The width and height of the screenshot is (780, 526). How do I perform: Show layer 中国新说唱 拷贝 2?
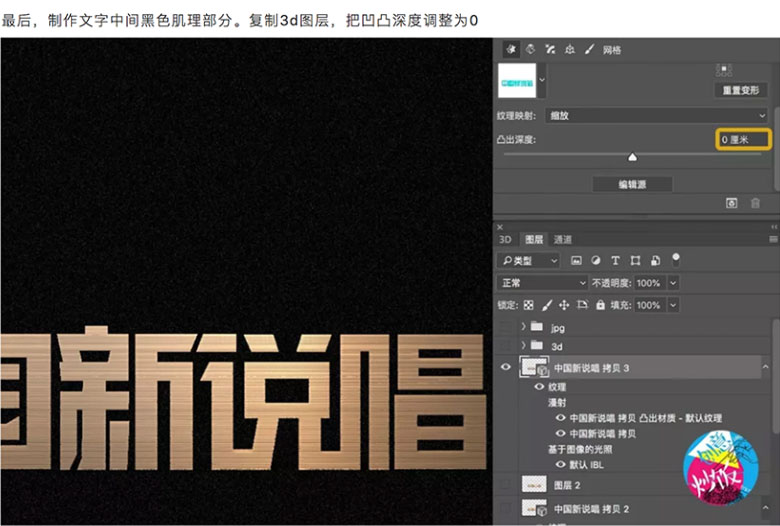pos(505,509)
